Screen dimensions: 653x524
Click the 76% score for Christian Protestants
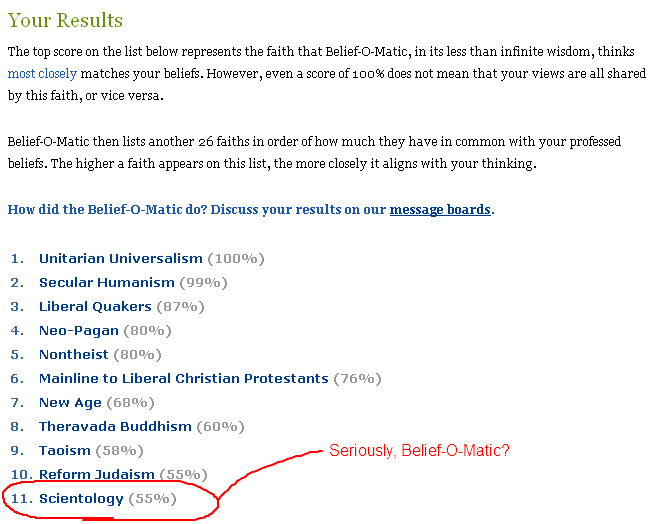(x=357, y=378)
